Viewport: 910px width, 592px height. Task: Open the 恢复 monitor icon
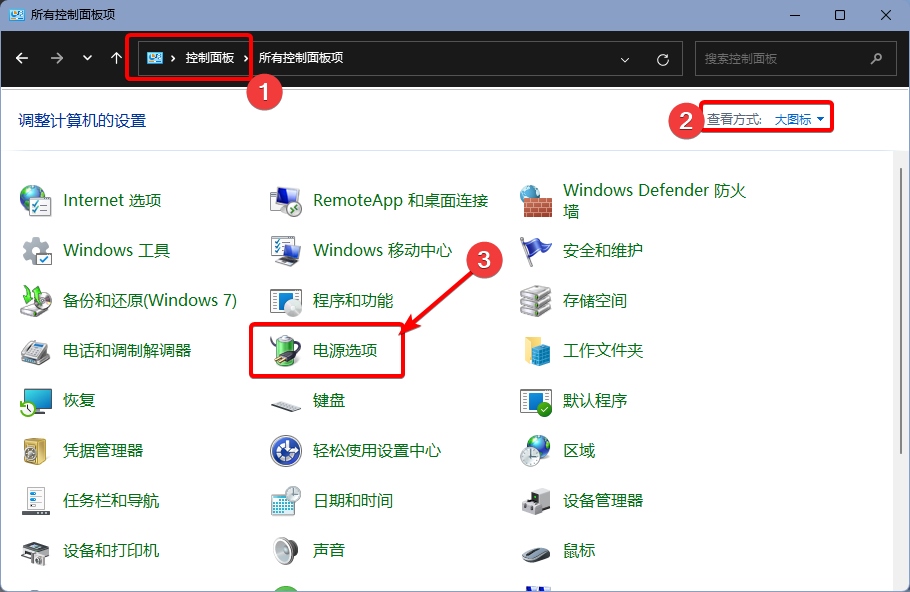[x=36, y=401]
